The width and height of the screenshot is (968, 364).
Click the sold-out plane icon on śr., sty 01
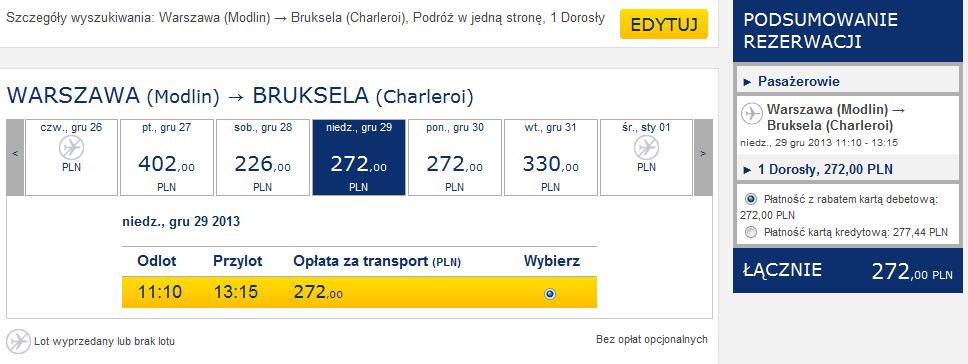646,148
